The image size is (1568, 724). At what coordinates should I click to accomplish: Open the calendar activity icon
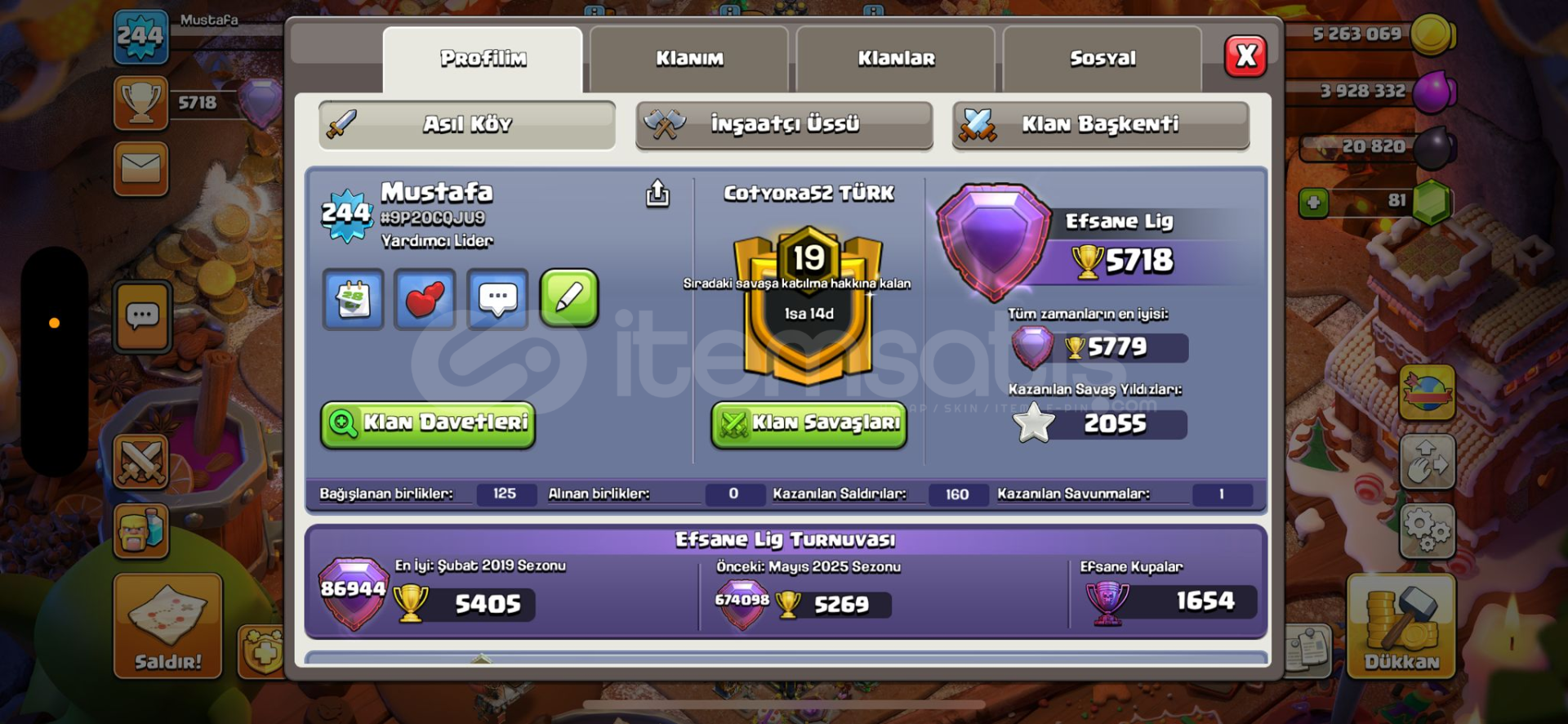click(x=353, y=299)
